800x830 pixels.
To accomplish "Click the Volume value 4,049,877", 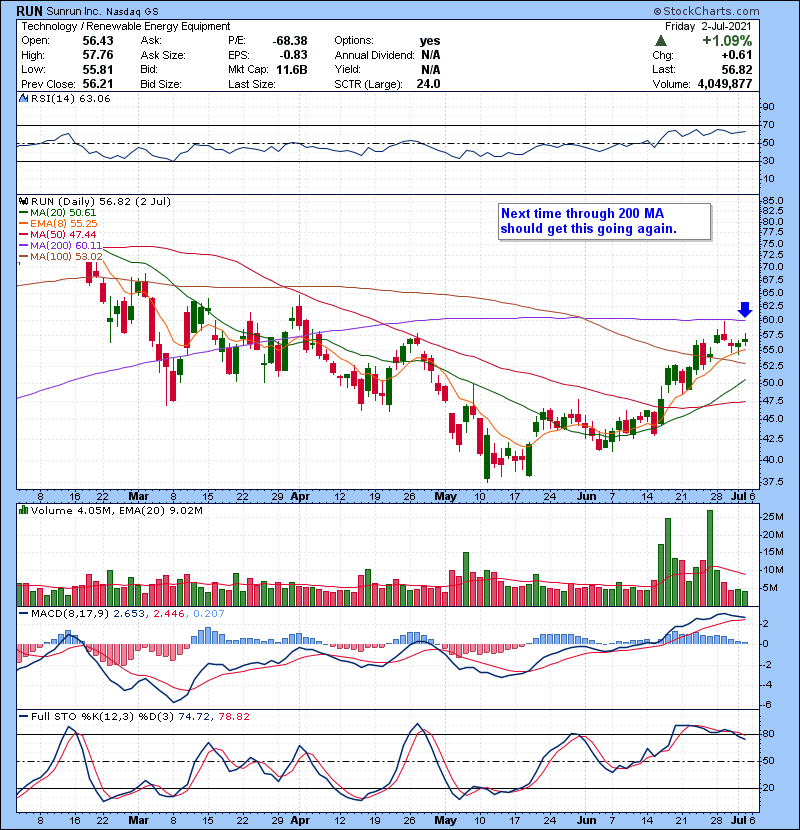I will (x=725, y=84).
